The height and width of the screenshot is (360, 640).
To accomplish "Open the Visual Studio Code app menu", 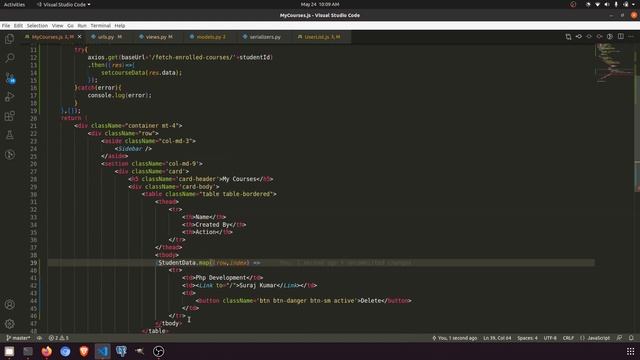I will [64, 4].
